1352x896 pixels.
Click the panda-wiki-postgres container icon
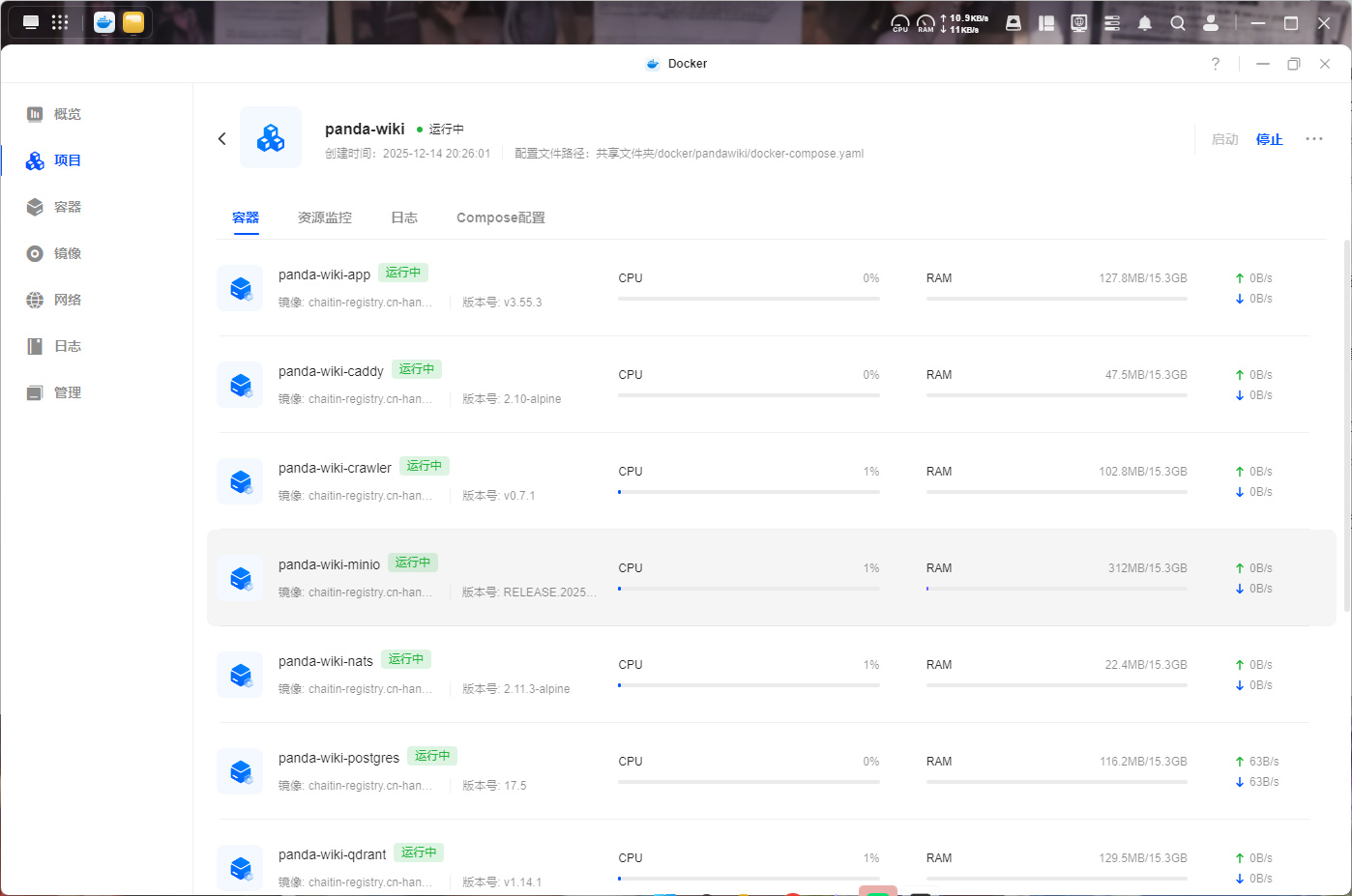240,771
